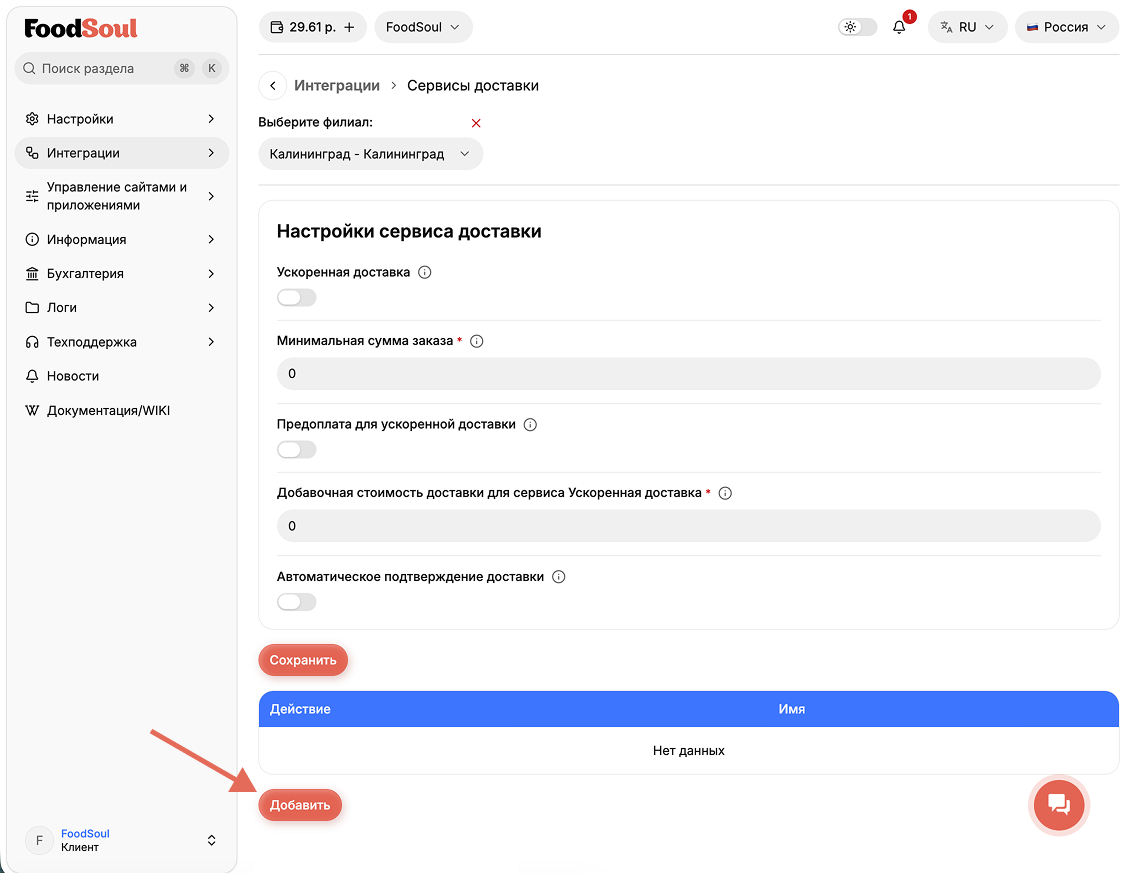Click the Настройки сервиса доставки heading
The image size is (1129, 873).
pyautogui.click(x=409, y=231)
